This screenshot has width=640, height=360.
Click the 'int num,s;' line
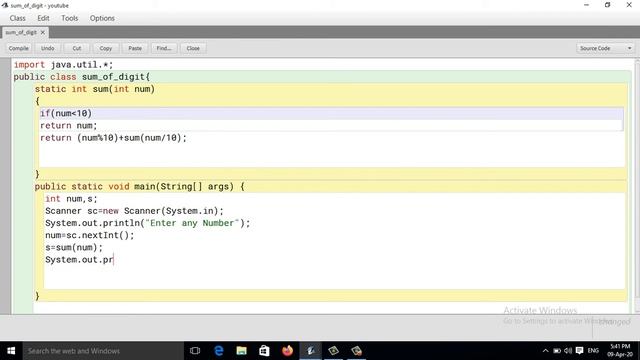(x=71, y=199)
